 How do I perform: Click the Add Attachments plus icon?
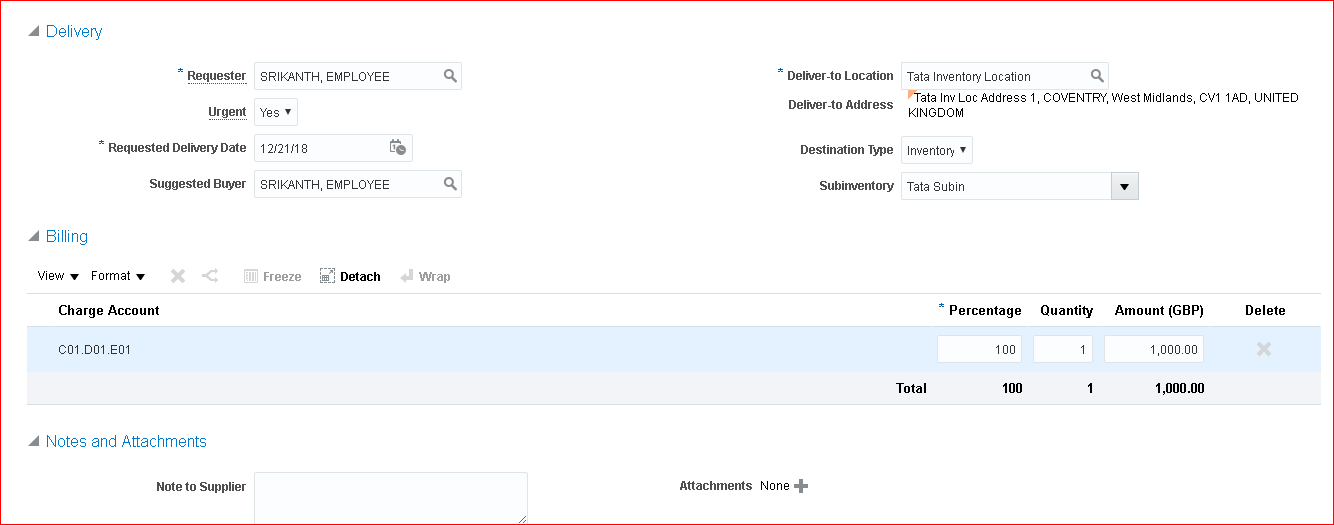800,486
